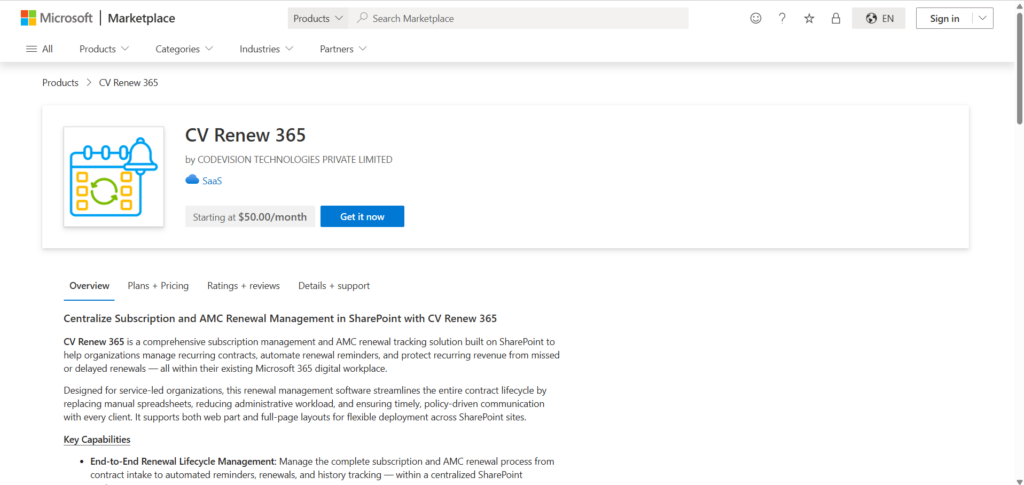Switch to the Plans + Pricing tab
Screen dimensions: 1024x485
[158, 286]
